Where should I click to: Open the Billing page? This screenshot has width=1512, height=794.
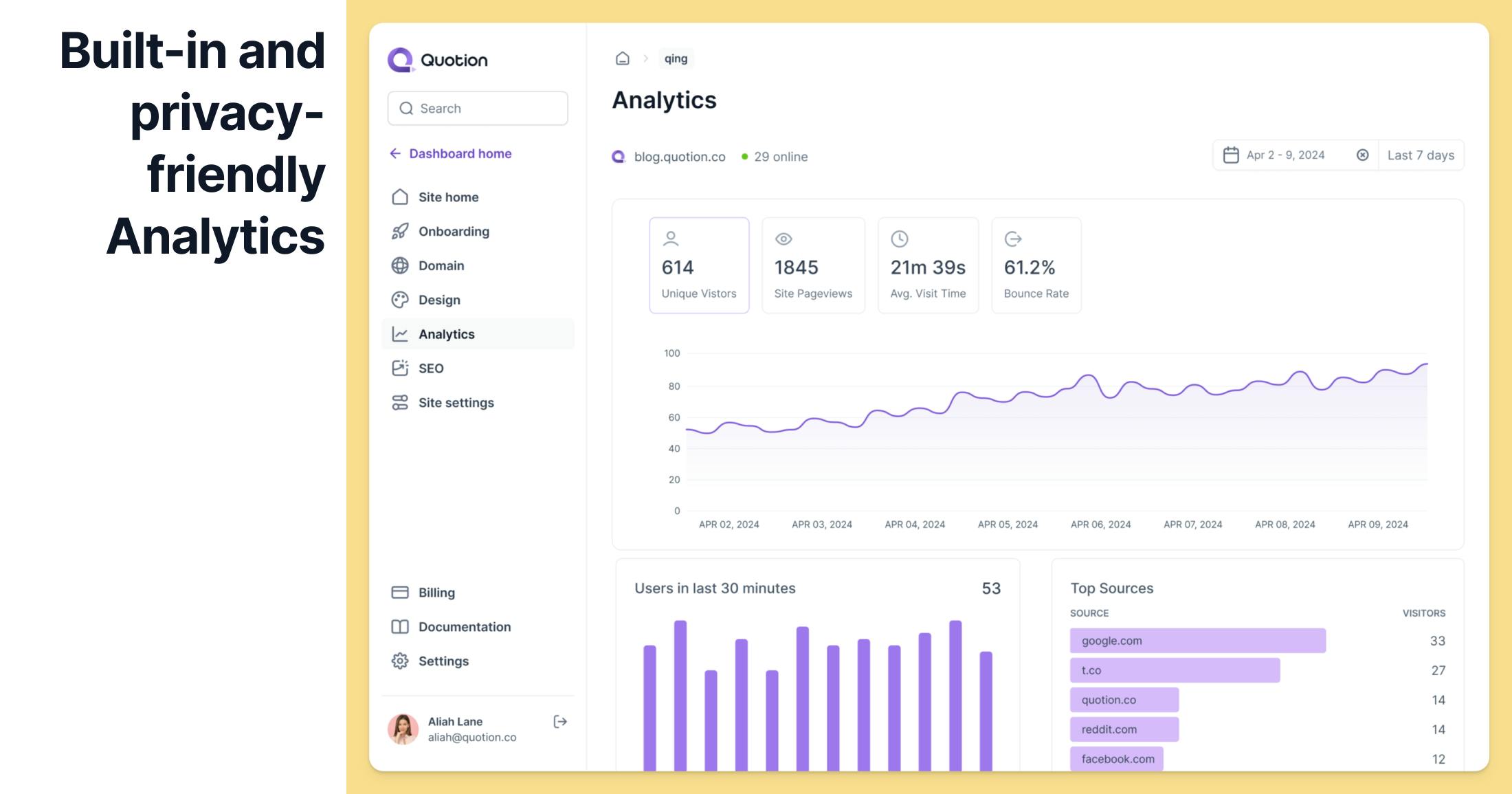point(478,593)
